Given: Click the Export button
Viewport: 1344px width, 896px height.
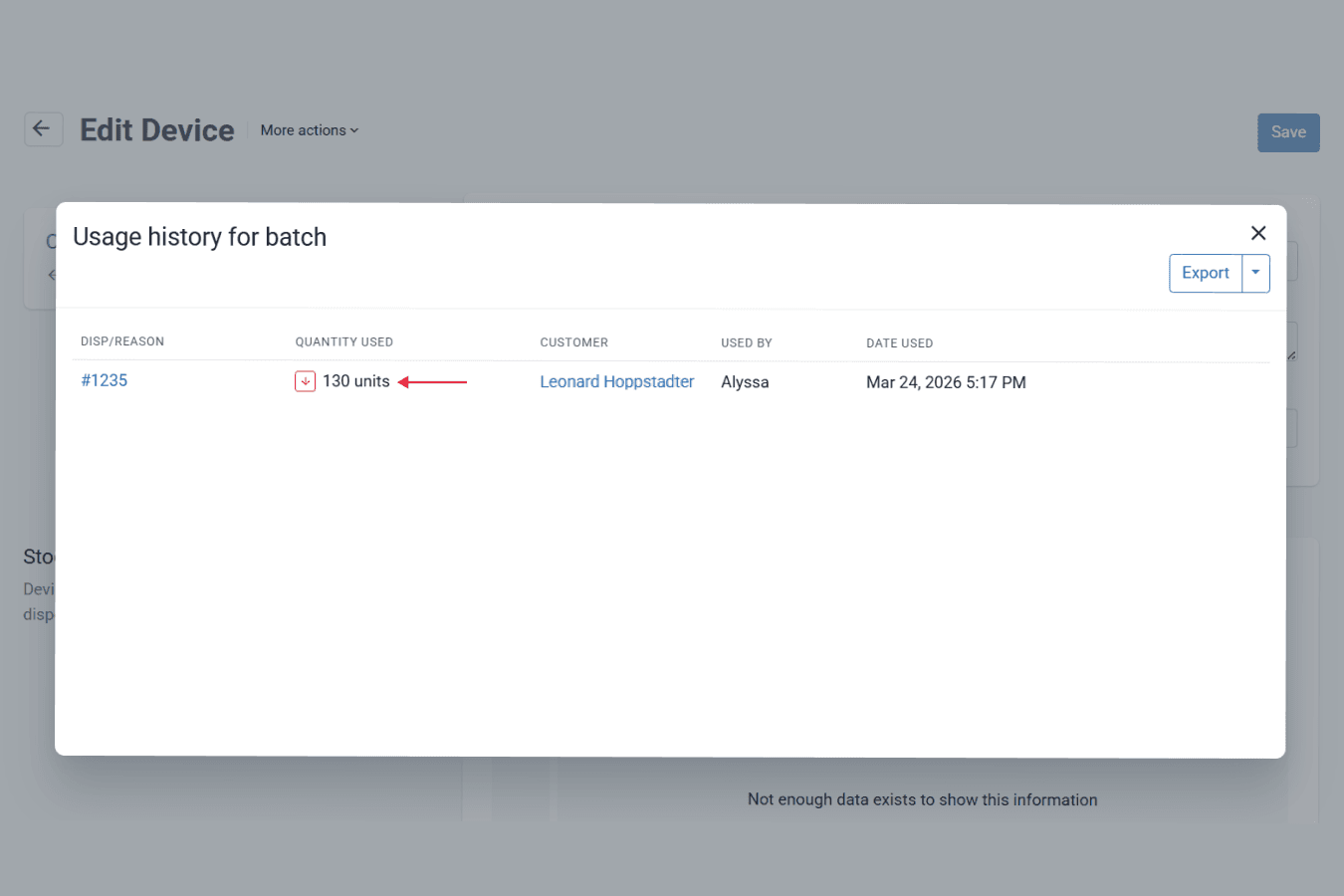Looking at the screenshot, I should pyautogui.click(x=1206, y=273).
